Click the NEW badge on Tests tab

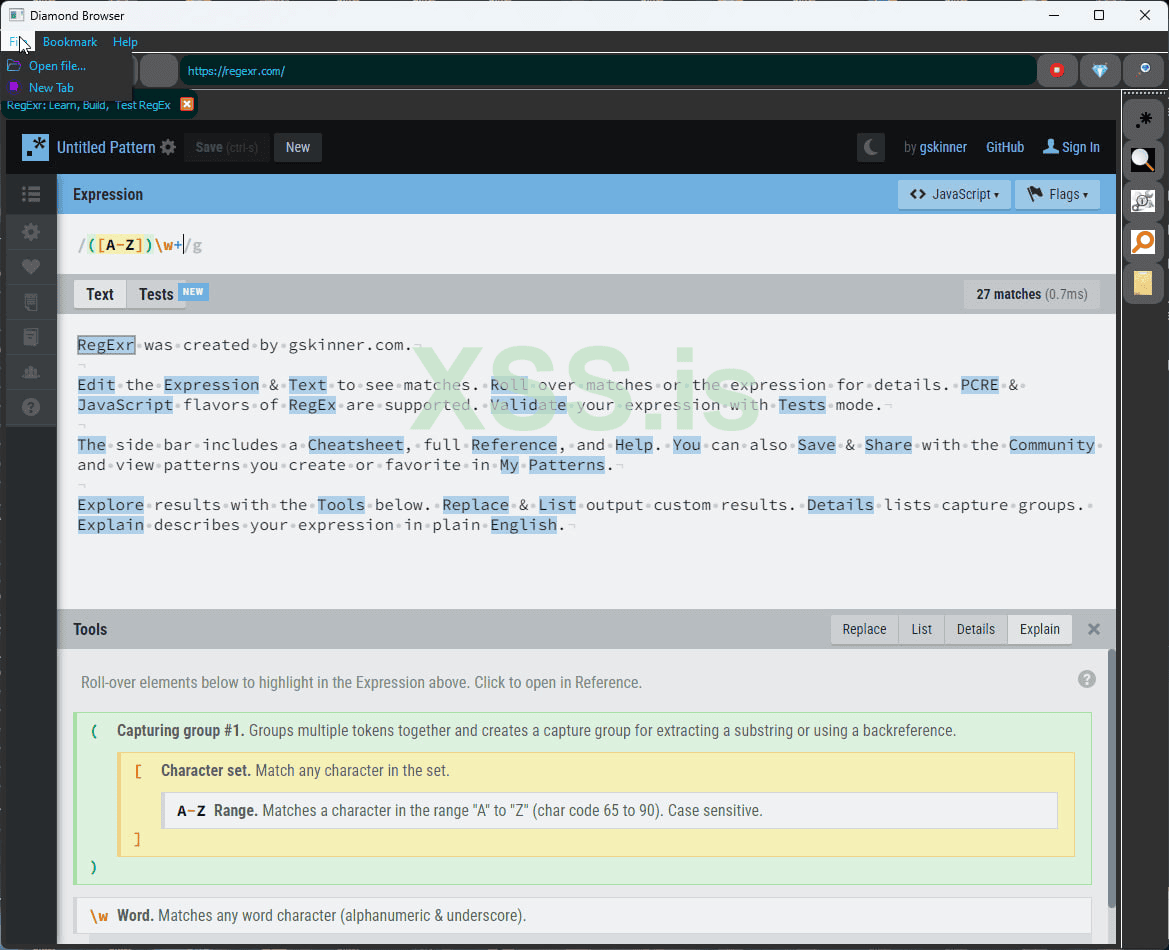[193, 292]
